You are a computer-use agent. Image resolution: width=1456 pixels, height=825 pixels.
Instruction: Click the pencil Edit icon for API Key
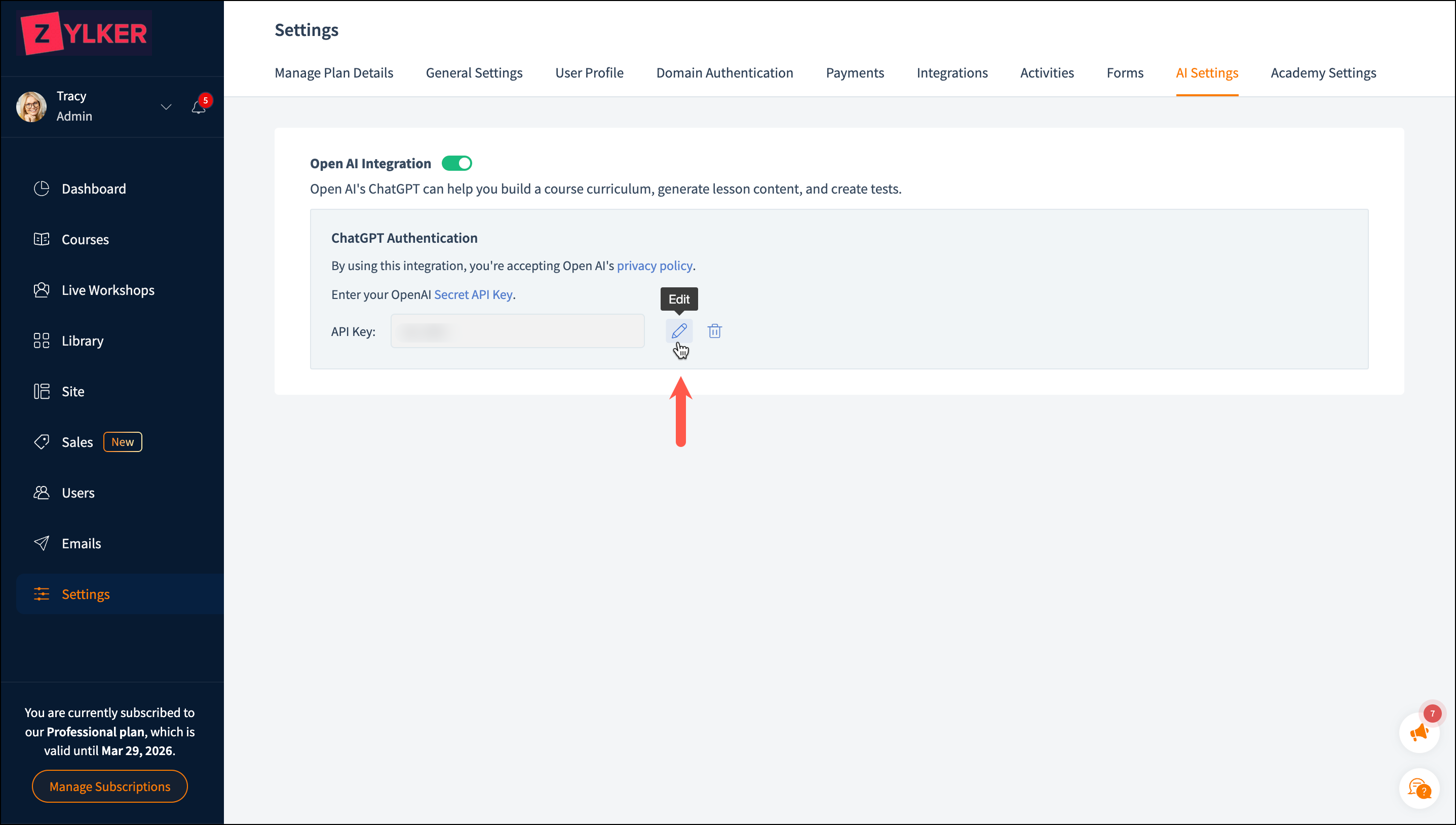pyautogui.click(x=678, y=331)
